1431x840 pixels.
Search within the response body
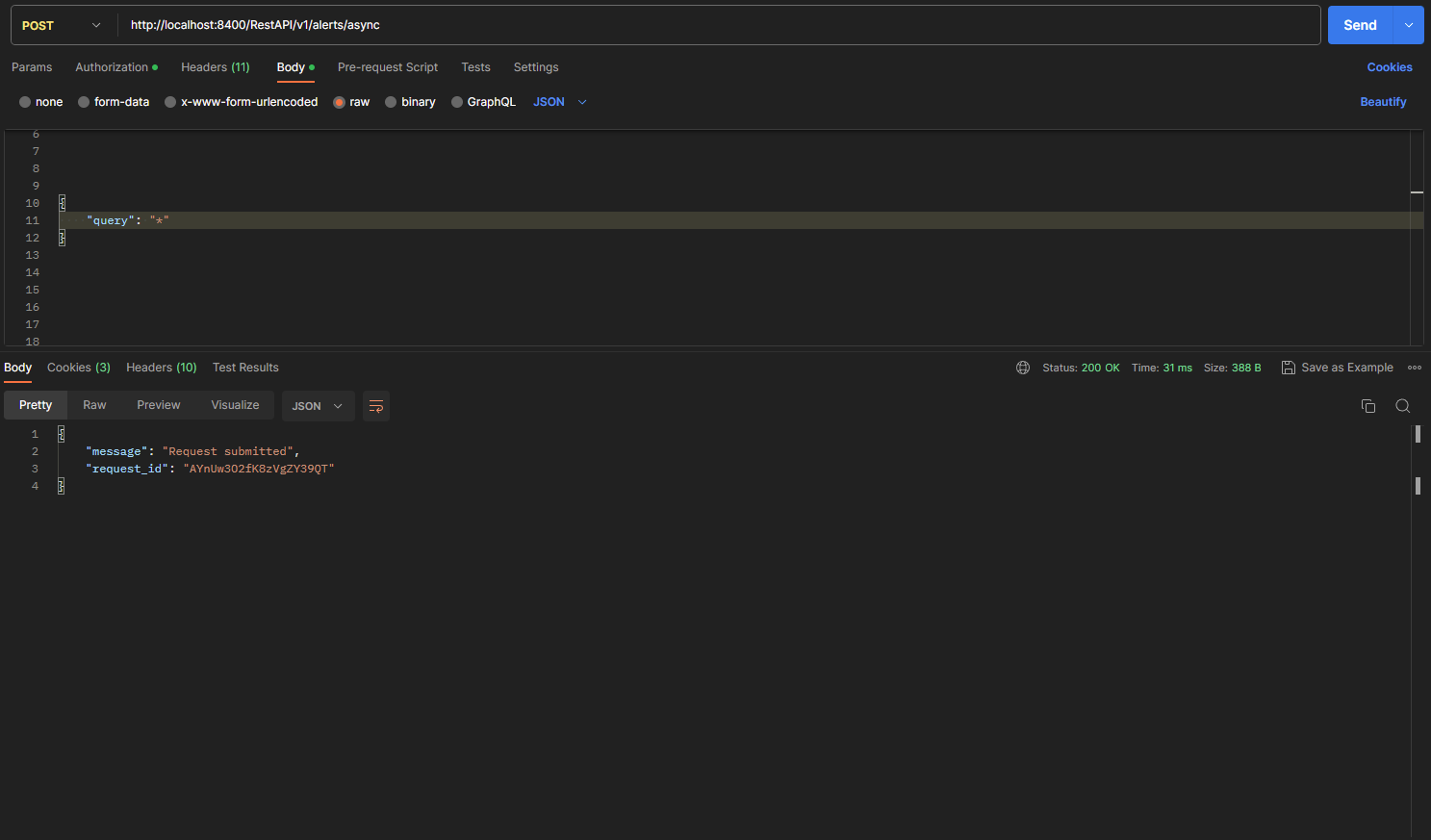coord(1402,405)
